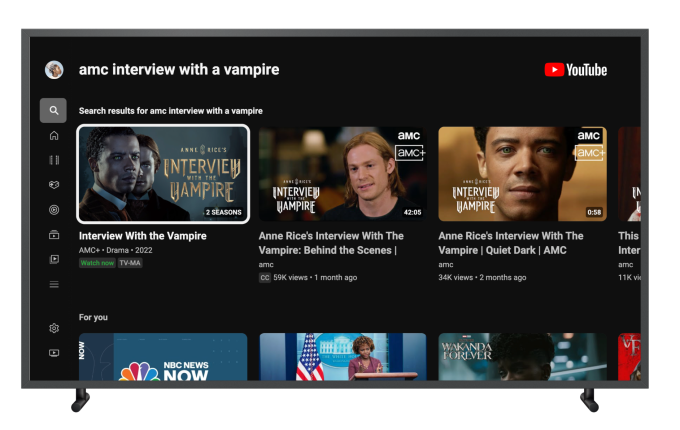Open the circular target icon in sidebar

tap(54, 210)
